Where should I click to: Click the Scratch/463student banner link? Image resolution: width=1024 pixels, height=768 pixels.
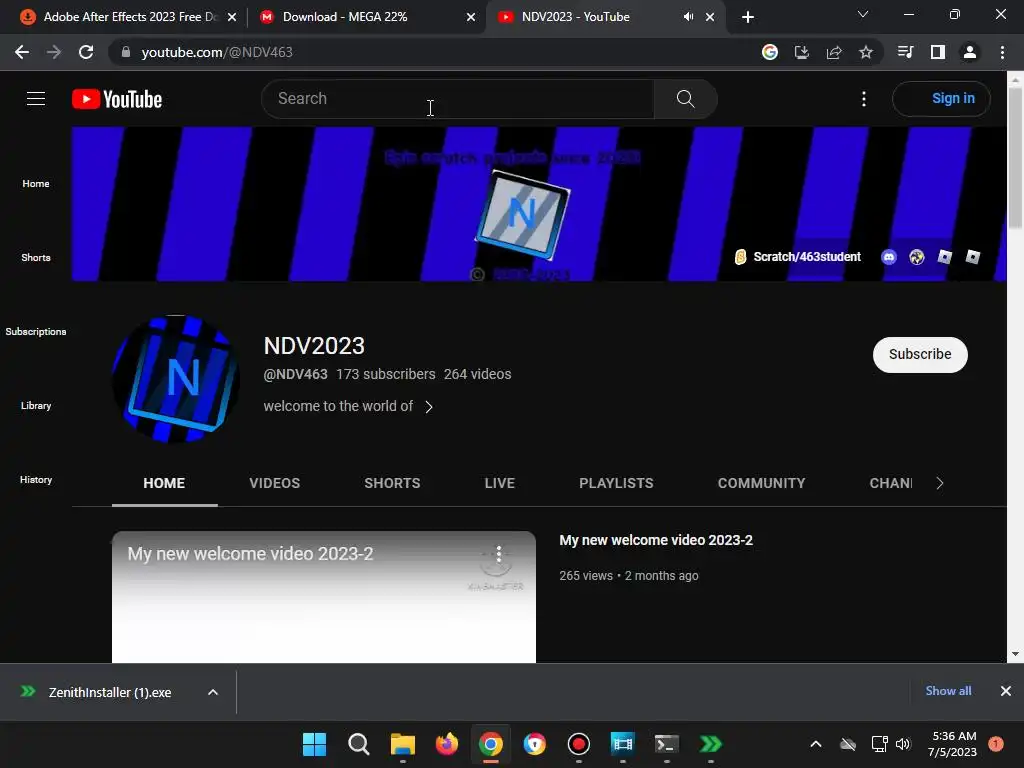pyautogui.click(x=798, y=257)
